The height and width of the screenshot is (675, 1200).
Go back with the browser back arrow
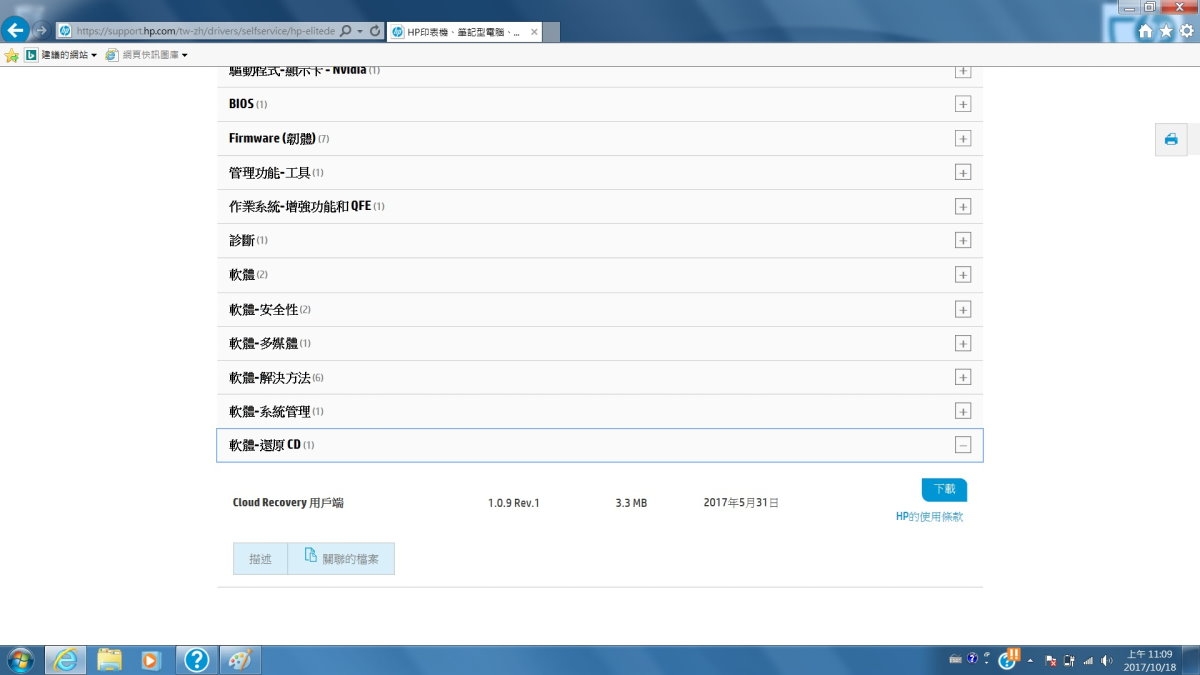pyautogui.click(x=16, y=30)
